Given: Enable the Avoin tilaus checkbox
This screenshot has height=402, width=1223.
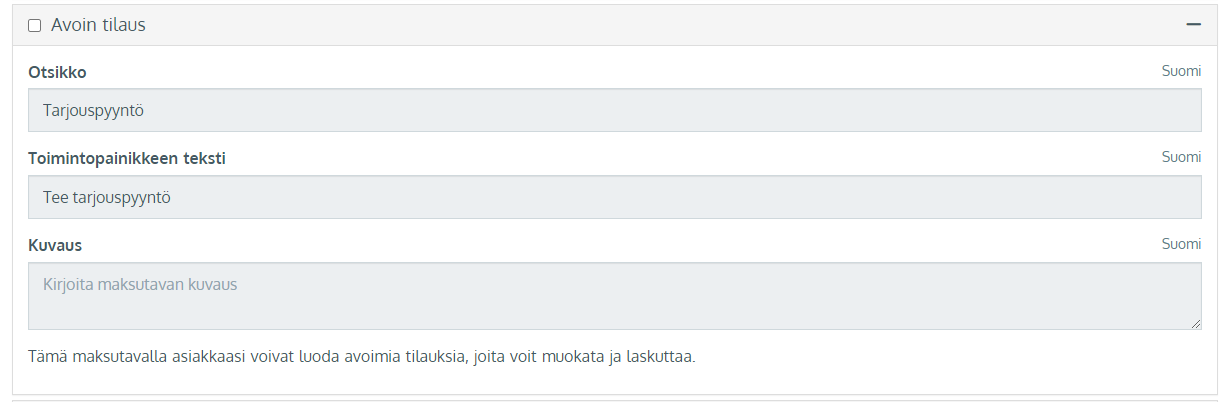Looking at the screenshot, I should pos(35,26).
